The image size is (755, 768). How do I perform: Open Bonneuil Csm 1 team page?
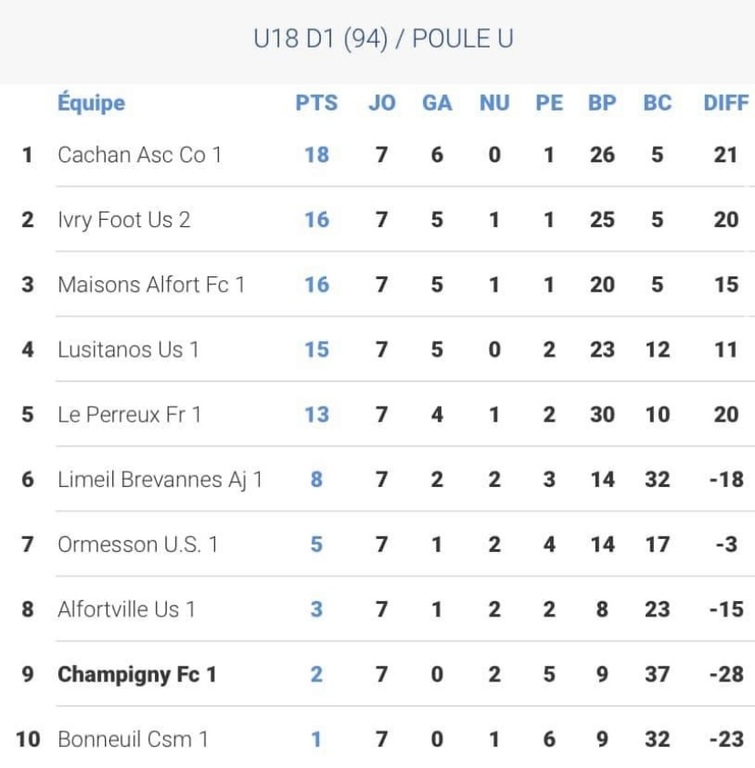click(x=132, y=740)
